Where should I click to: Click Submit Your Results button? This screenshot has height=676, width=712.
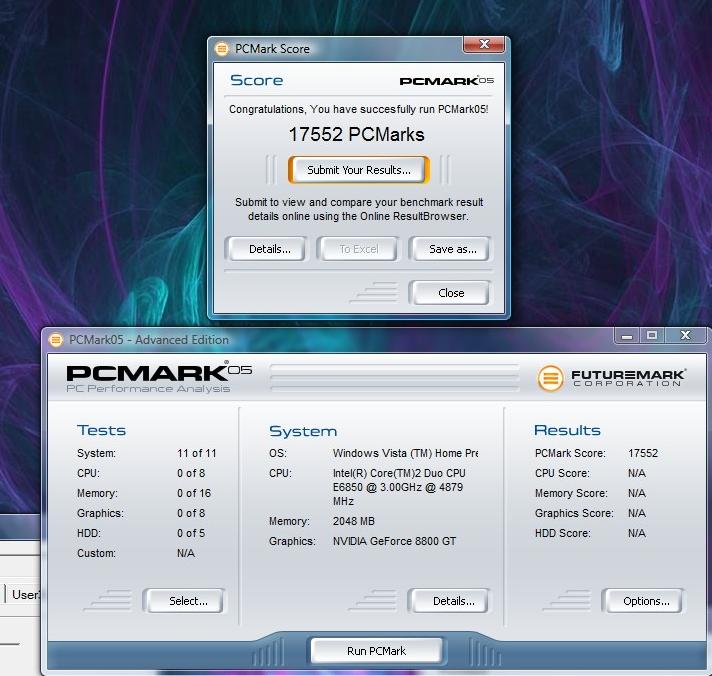[359, 170]
